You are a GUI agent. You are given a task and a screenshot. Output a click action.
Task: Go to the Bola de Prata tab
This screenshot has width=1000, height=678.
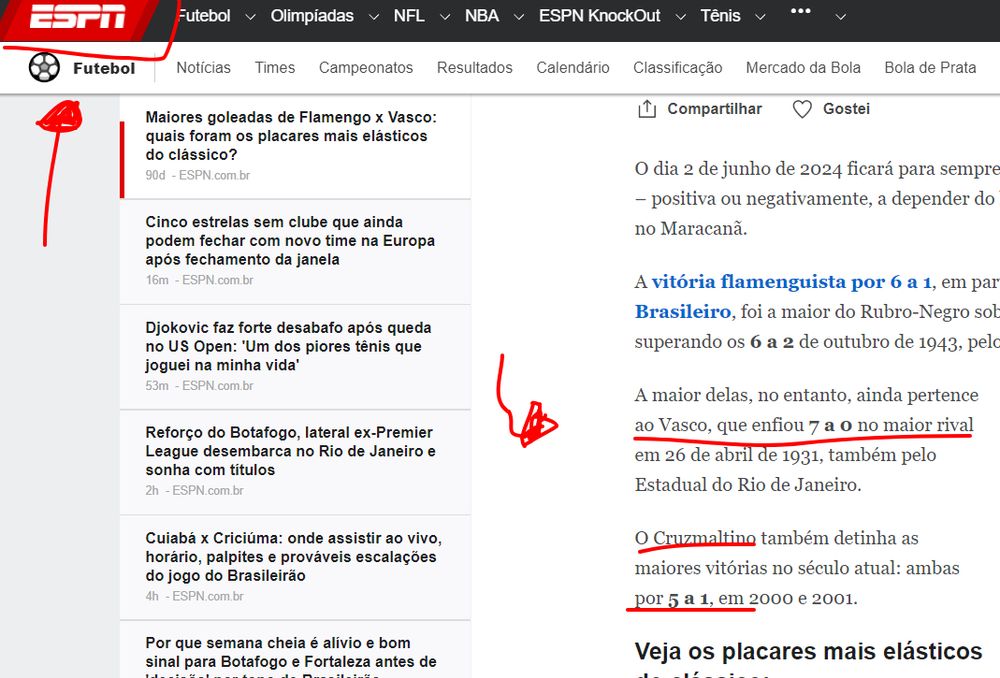(x=930, y=68)
